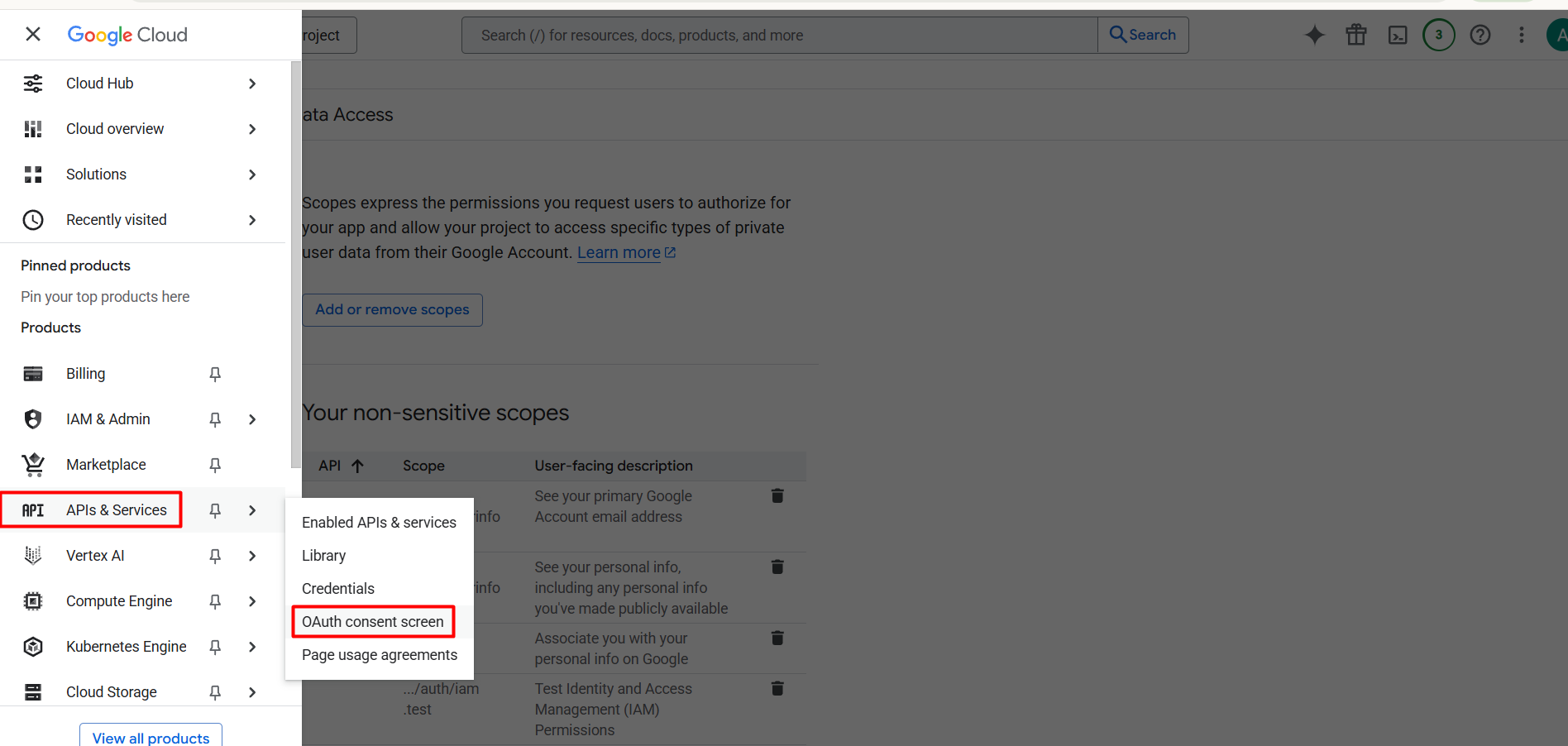Viewport: 1568px width, 746px height.
Task: Delete the primary email address scope
Action: (777, 495)
